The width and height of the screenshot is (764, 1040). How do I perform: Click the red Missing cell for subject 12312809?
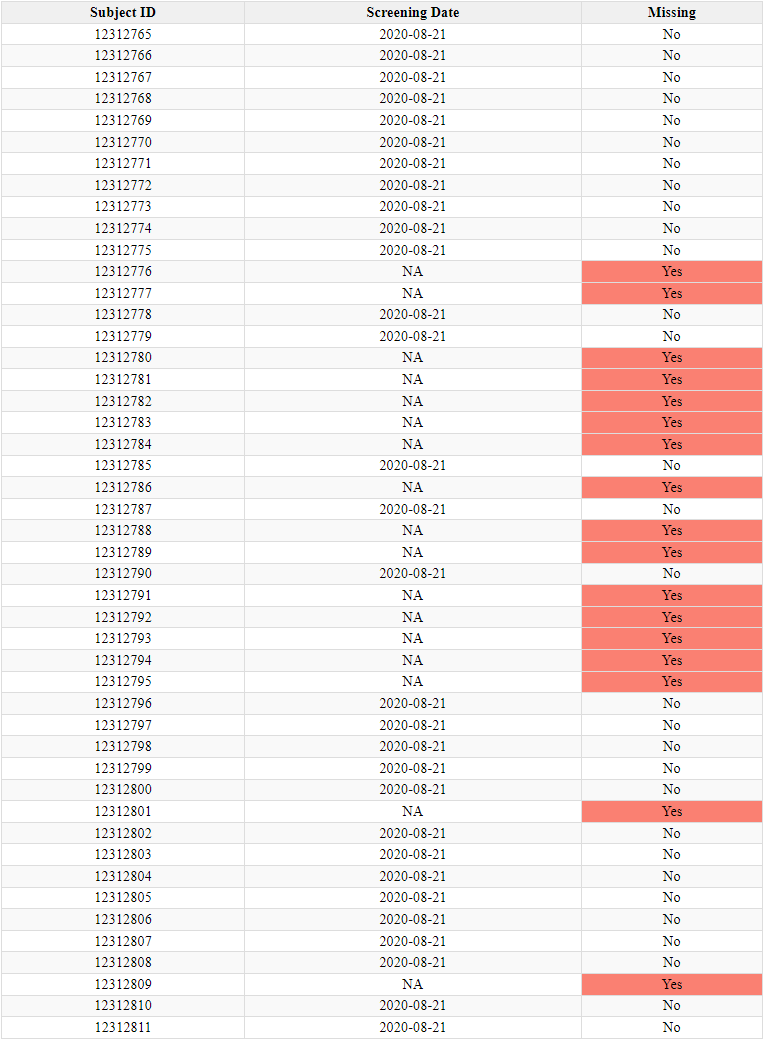[671, 984]
